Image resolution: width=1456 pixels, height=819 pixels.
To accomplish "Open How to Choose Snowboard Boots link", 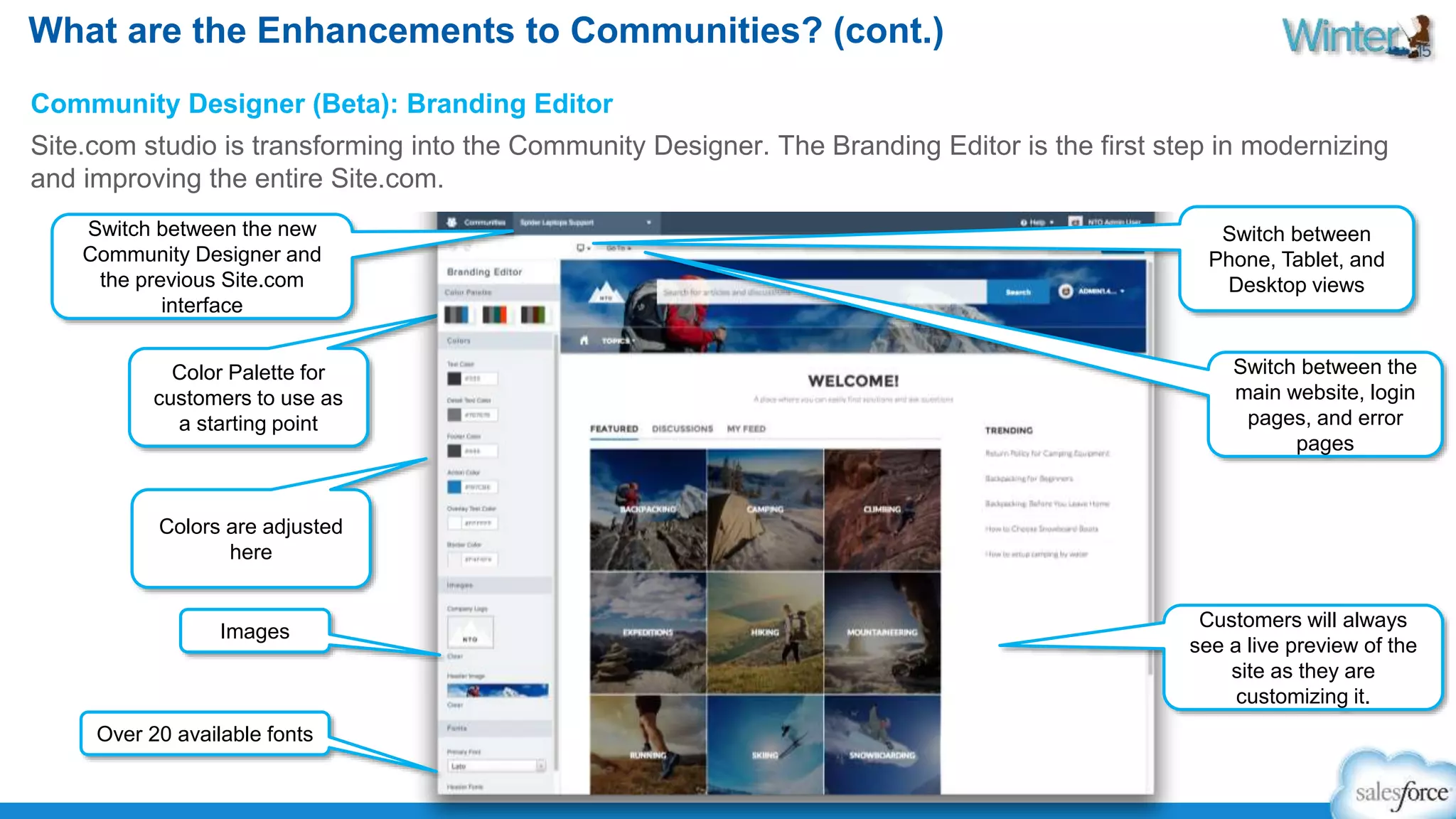I will (x=1042, y=529).
